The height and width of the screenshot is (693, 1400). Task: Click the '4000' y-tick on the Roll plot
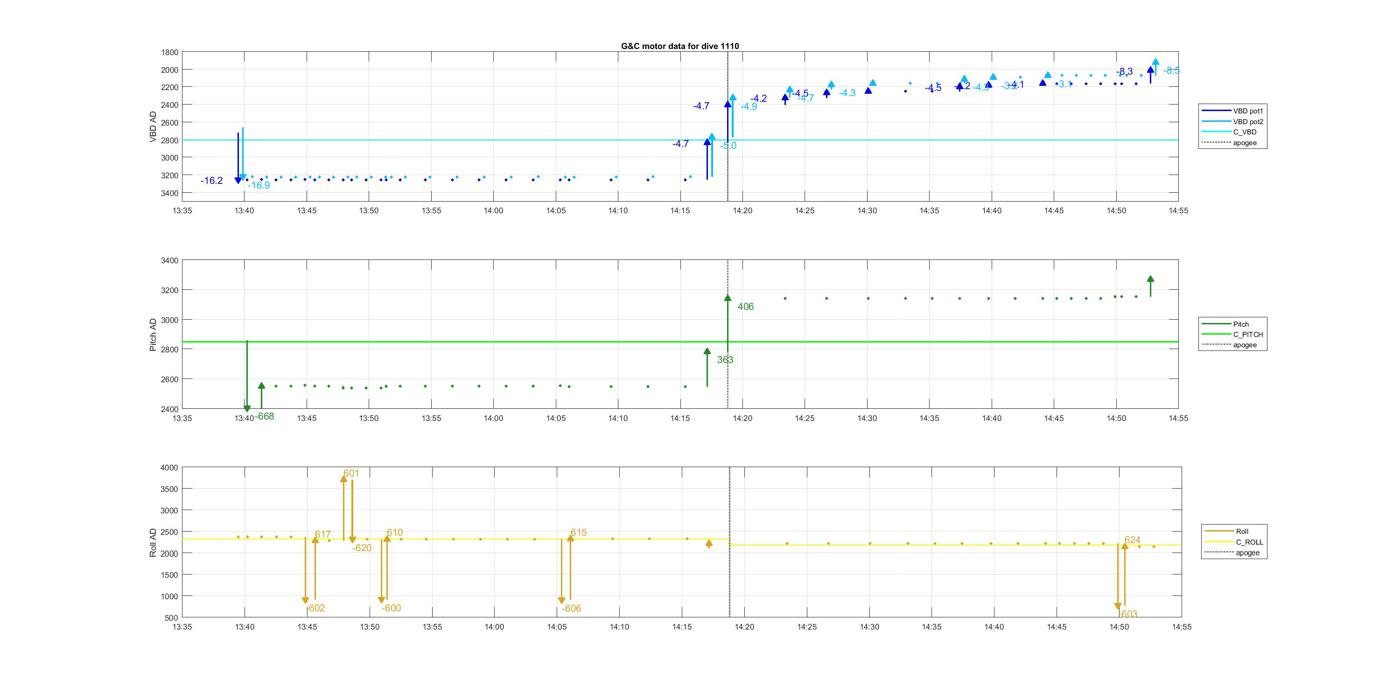click(x=169, y=468)
